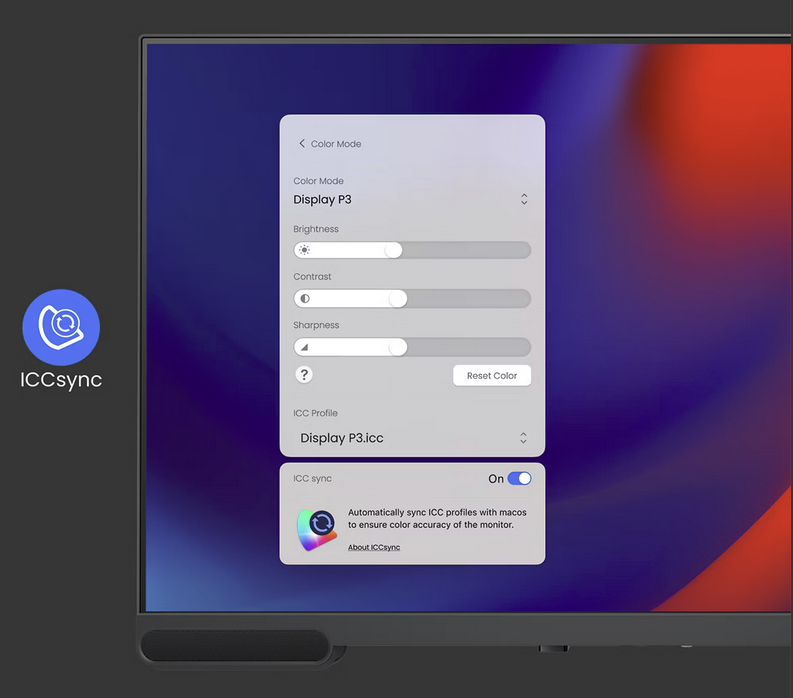Click the back chevron beside Color Mode
Image resolution: width=793 pixels, height=698 pixels.
pos(302,144)
